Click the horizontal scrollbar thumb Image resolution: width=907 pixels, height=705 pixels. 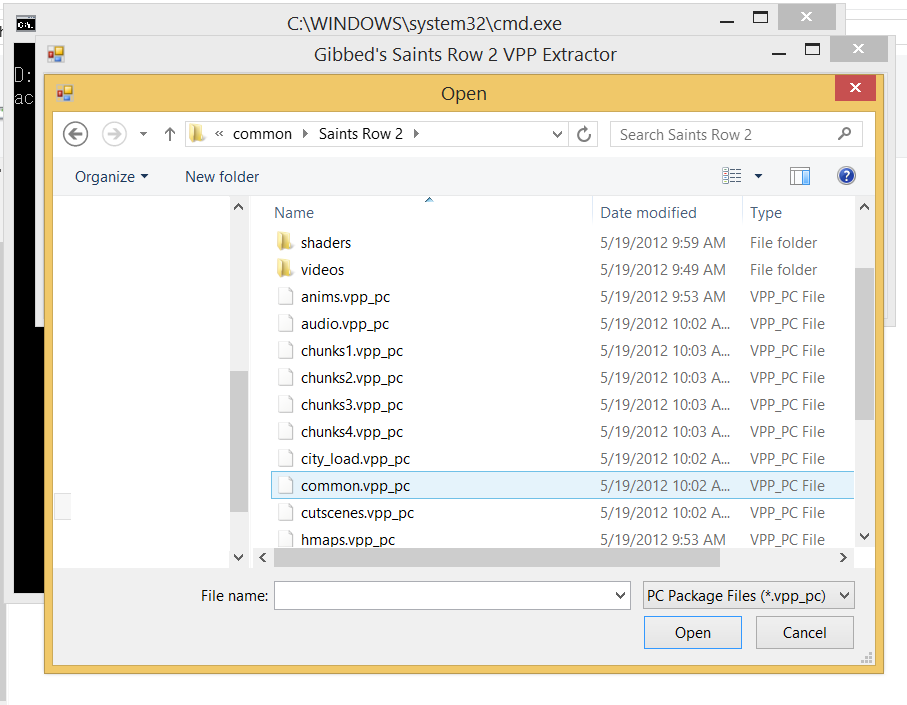tap(497, 558)
